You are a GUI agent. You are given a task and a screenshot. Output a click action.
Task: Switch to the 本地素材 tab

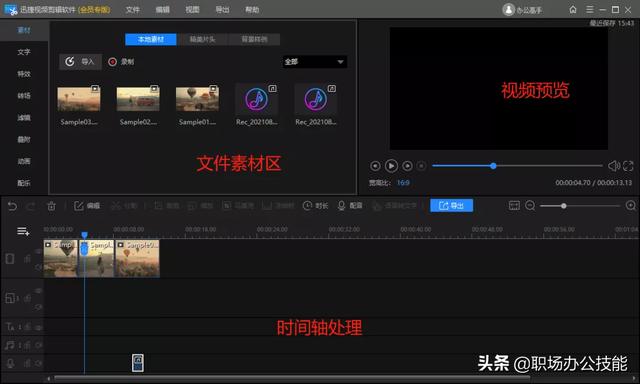click(x=151, y=39)
